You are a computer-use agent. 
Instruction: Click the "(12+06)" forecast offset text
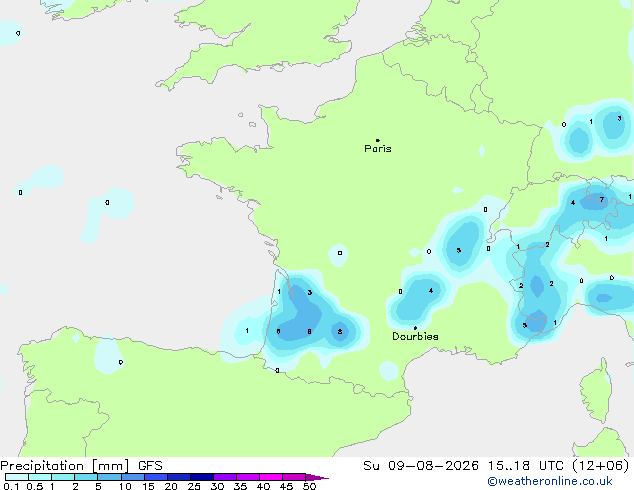(x=601, y=466)
